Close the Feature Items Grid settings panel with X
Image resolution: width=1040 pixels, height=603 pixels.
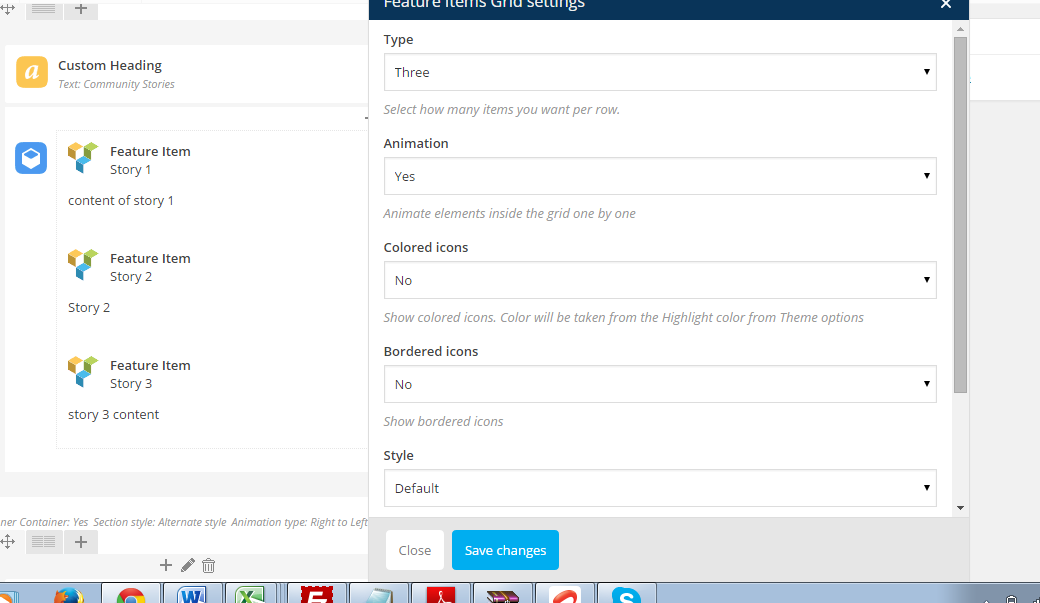tap(946, 5)
